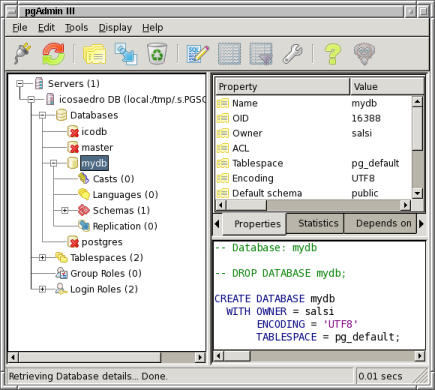Open the Tools menu
This screenshot has width=435, height=390.
click(76, 27)
